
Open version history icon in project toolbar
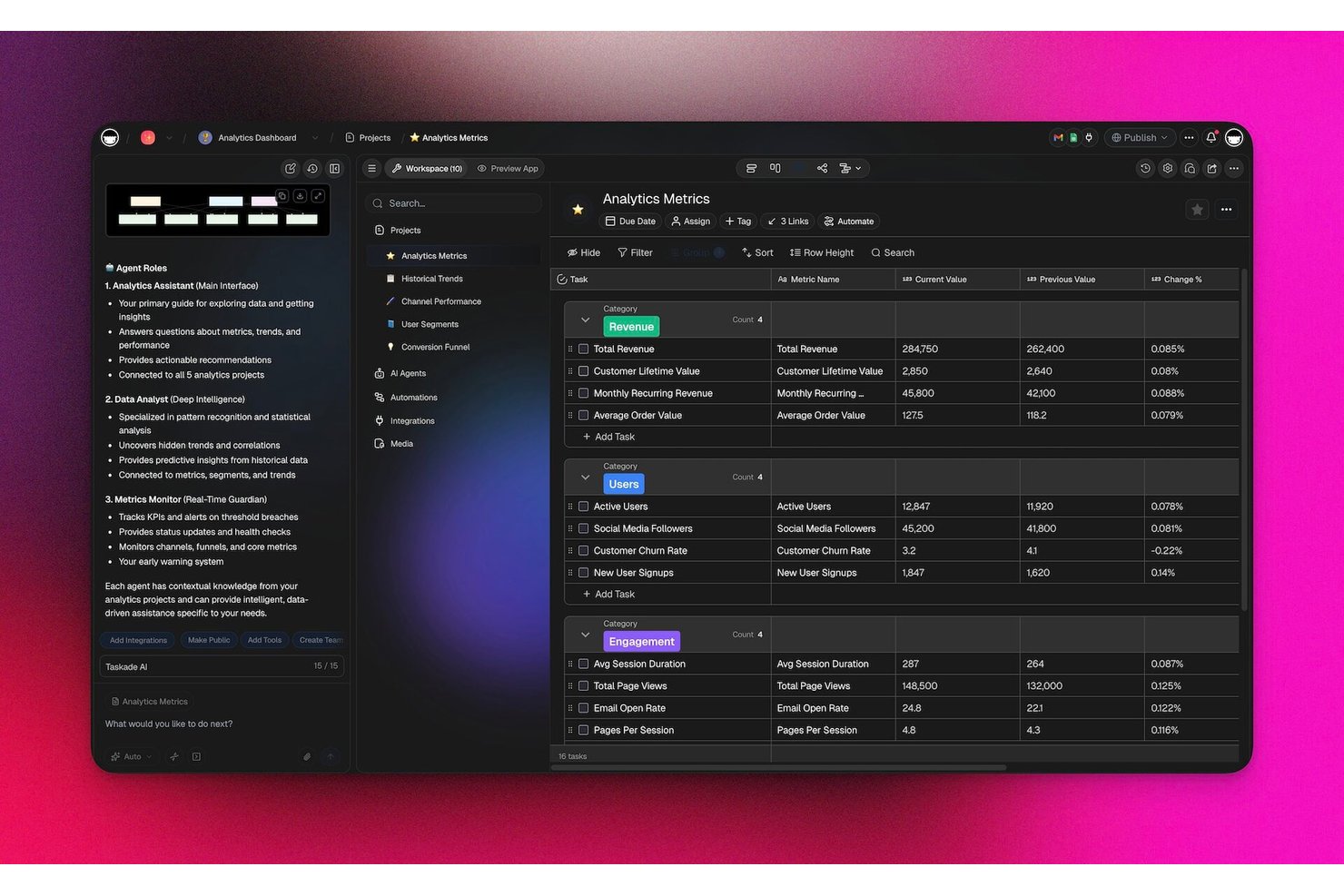click(1145, 168)
